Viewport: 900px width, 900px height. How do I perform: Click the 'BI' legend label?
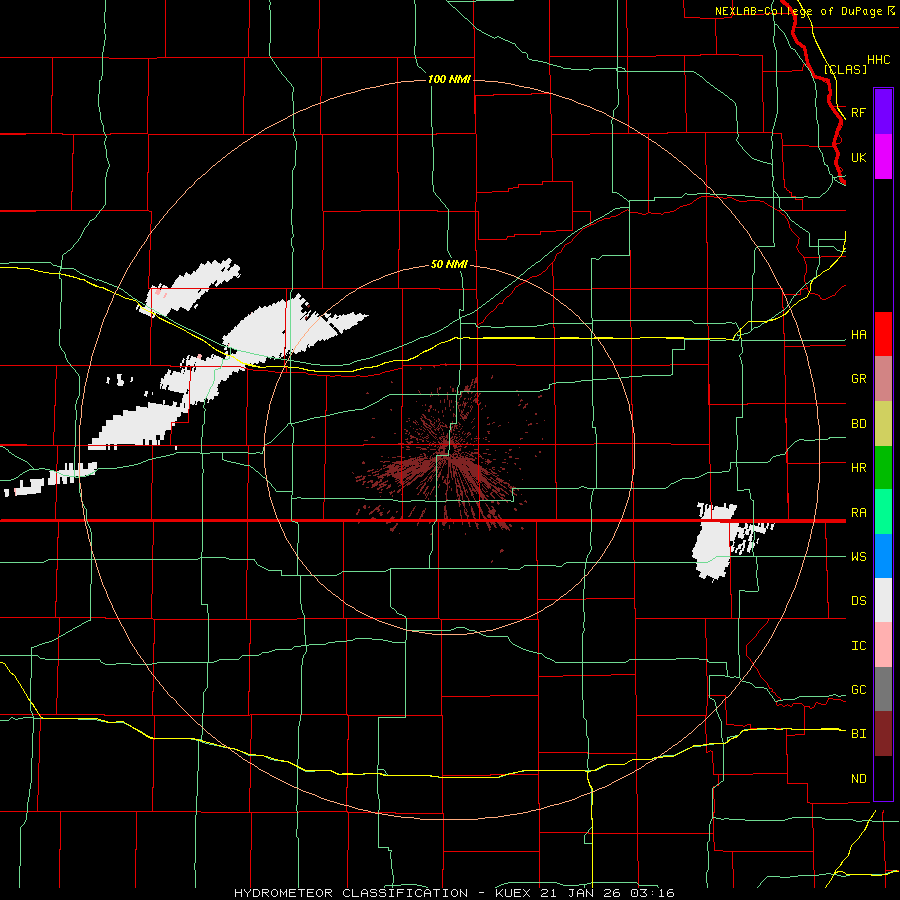859,734
